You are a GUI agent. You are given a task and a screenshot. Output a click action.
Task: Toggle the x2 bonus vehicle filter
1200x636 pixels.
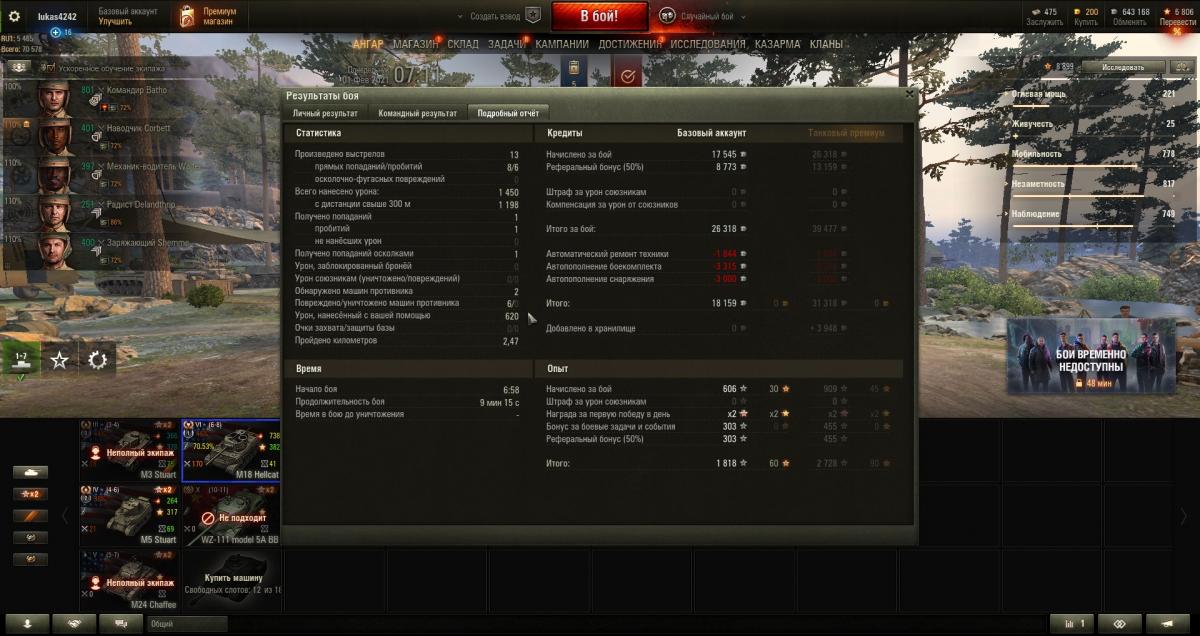[x=30, y=494]
